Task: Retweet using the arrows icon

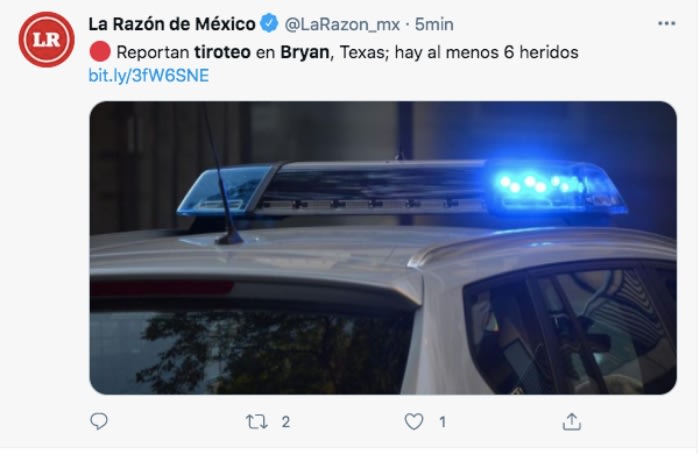Action: tap(257, 421)
